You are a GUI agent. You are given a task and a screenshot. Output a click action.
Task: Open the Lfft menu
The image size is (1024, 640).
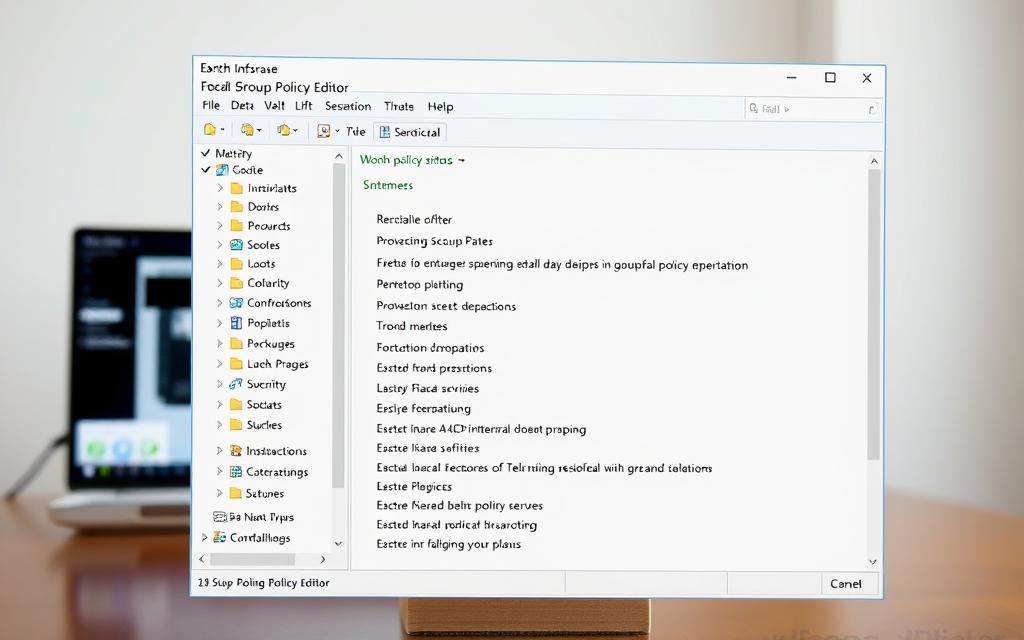303,105
